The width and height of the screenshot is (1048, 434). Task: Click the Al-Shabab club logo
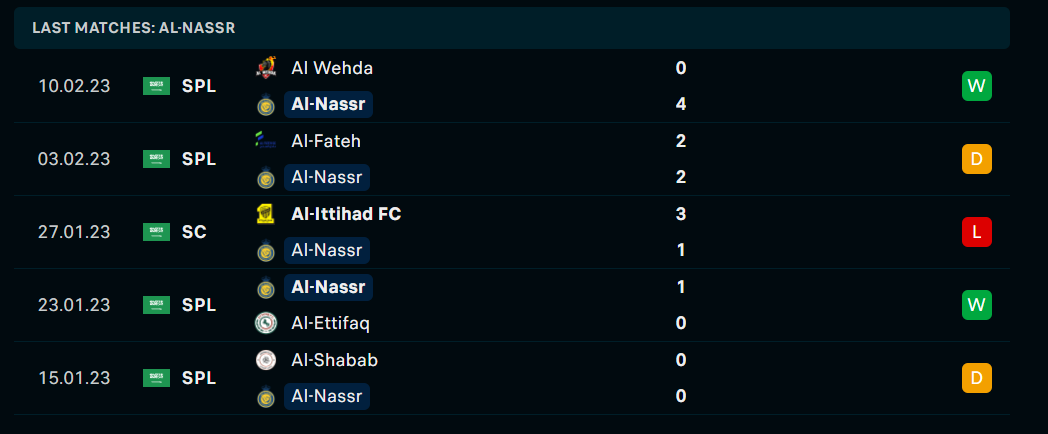click(266, 360)
